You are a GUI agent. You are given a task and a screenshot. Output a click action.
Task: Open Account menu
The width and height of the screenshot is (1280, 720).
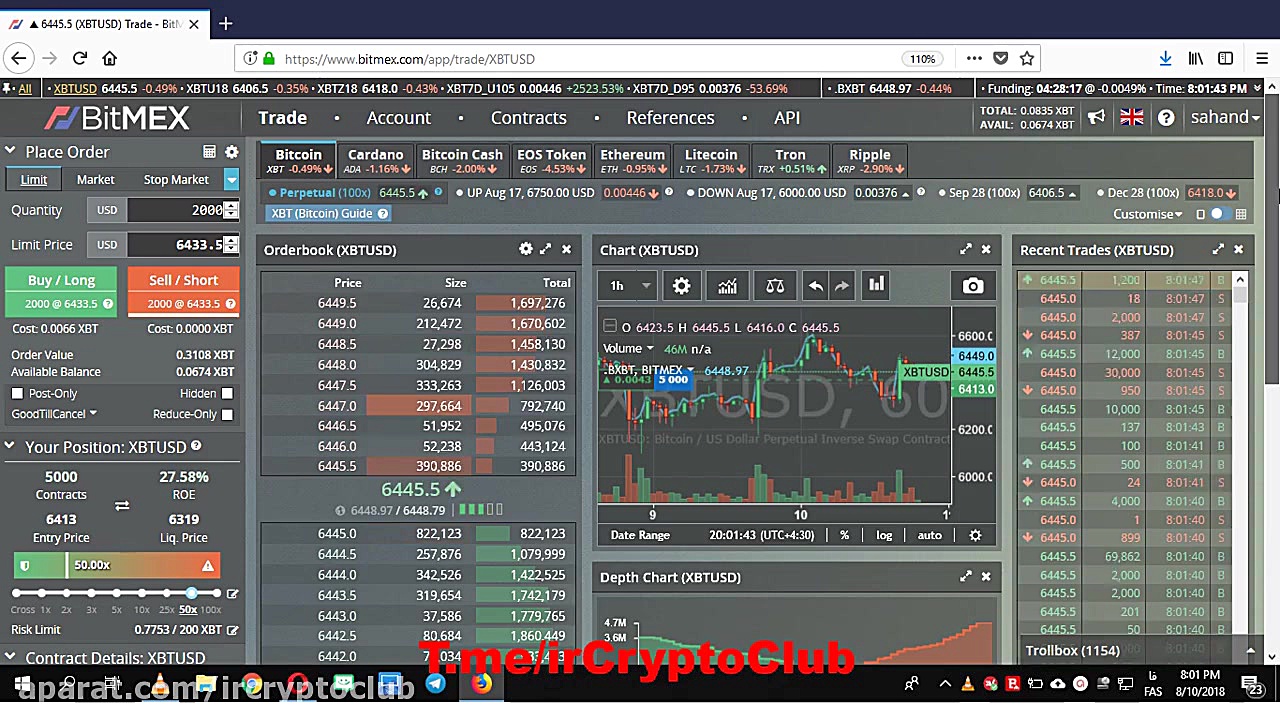pyautogui.click(x=398, y=118)
